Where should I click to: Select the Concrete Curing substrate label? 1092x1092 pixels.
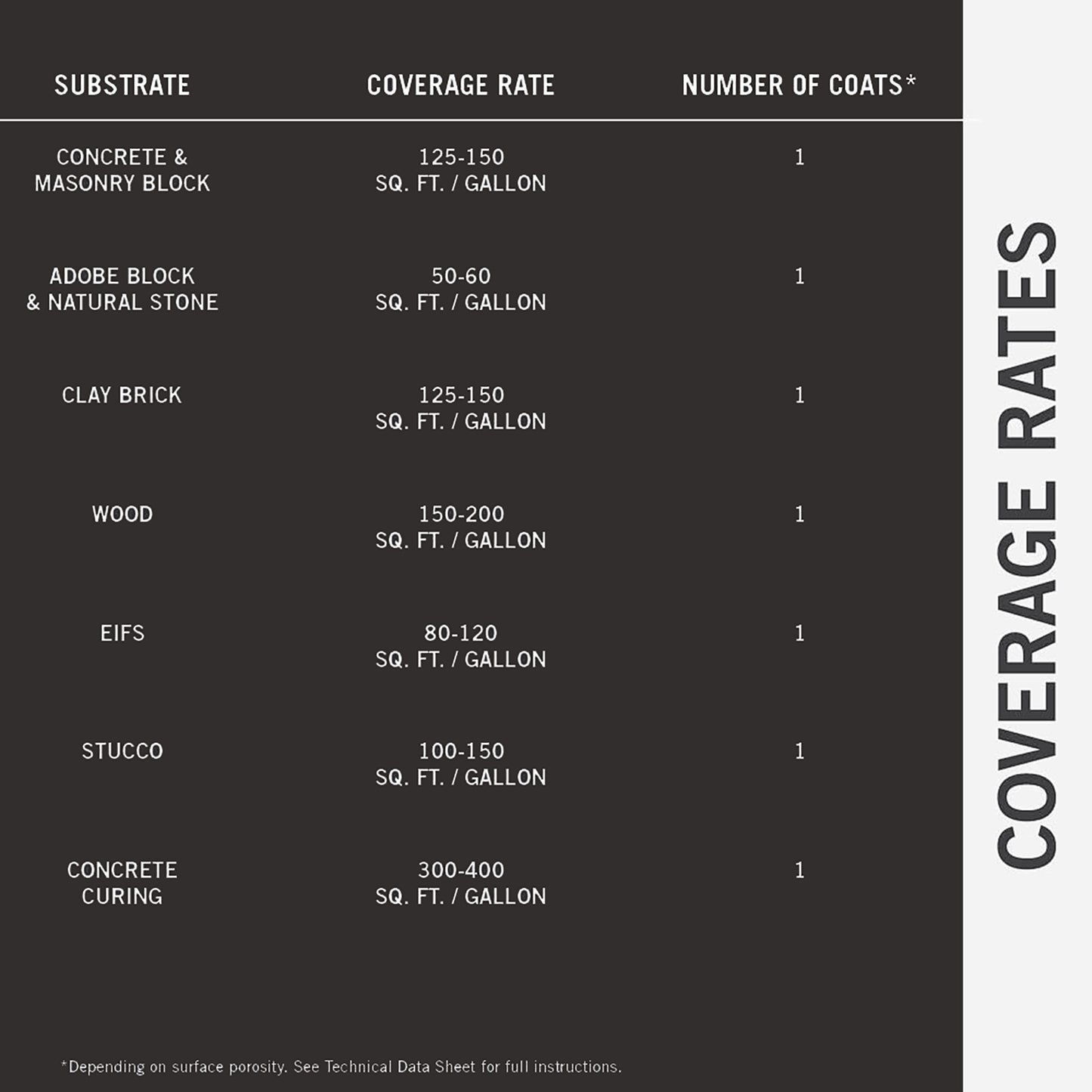[122, 883]
